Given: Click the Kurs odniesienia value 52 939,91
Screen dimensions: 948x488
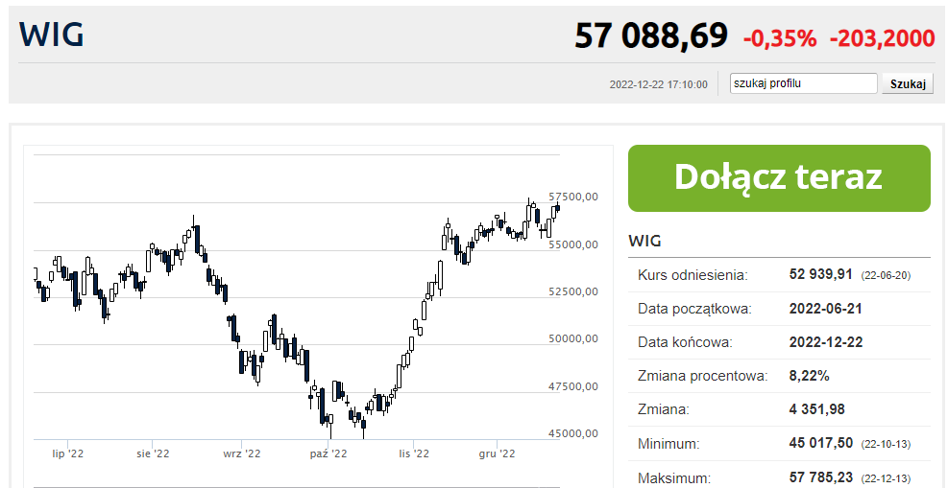Looking at the screenshot, I should tap(821, 275).
